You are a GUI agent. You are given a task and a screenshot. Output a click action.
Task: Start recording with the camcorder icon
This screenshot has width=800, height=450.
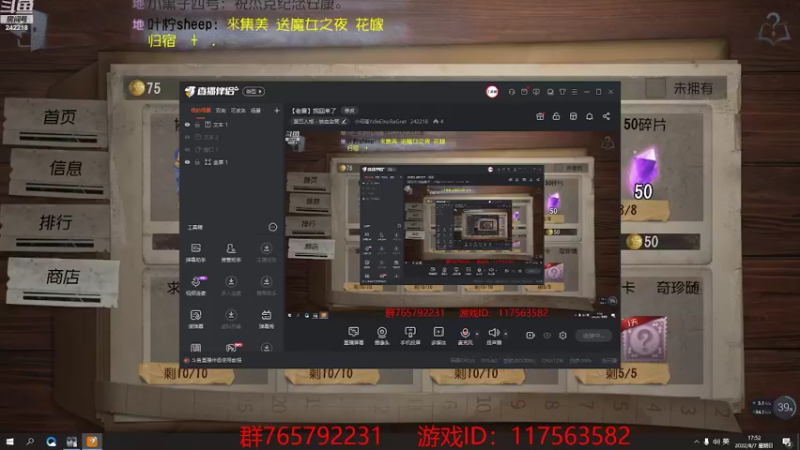click(x=531, y=335)
